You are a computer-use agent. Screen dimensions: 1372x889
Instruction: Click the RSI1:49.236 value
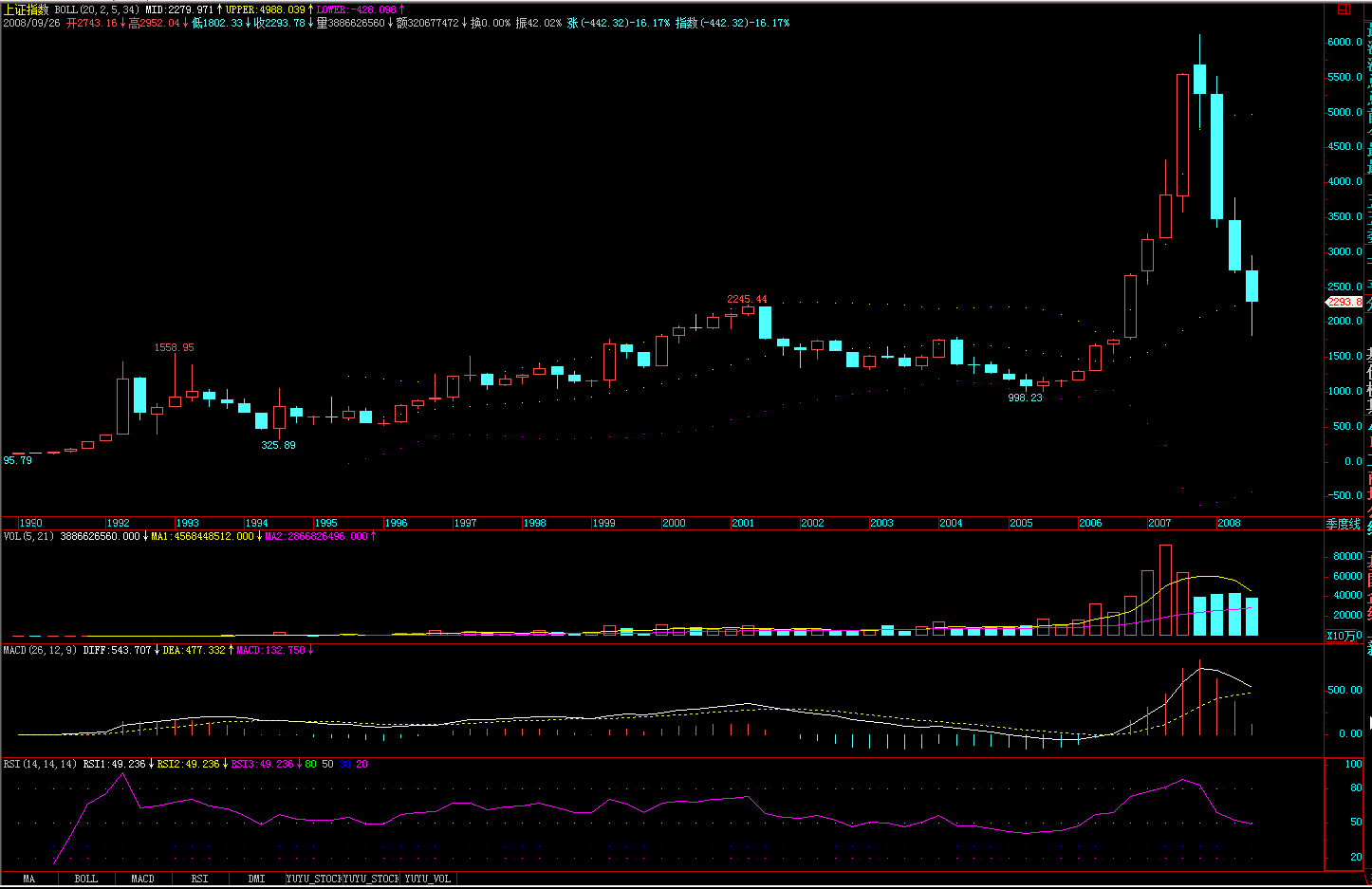[114, 764]
